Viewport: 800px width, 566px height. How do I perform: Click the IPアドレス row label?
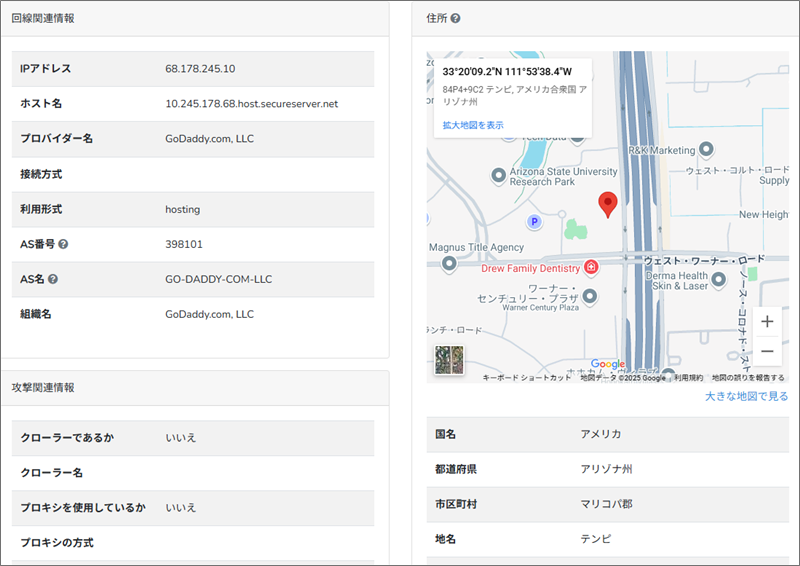pyautogui.click(x=45, y=69)
